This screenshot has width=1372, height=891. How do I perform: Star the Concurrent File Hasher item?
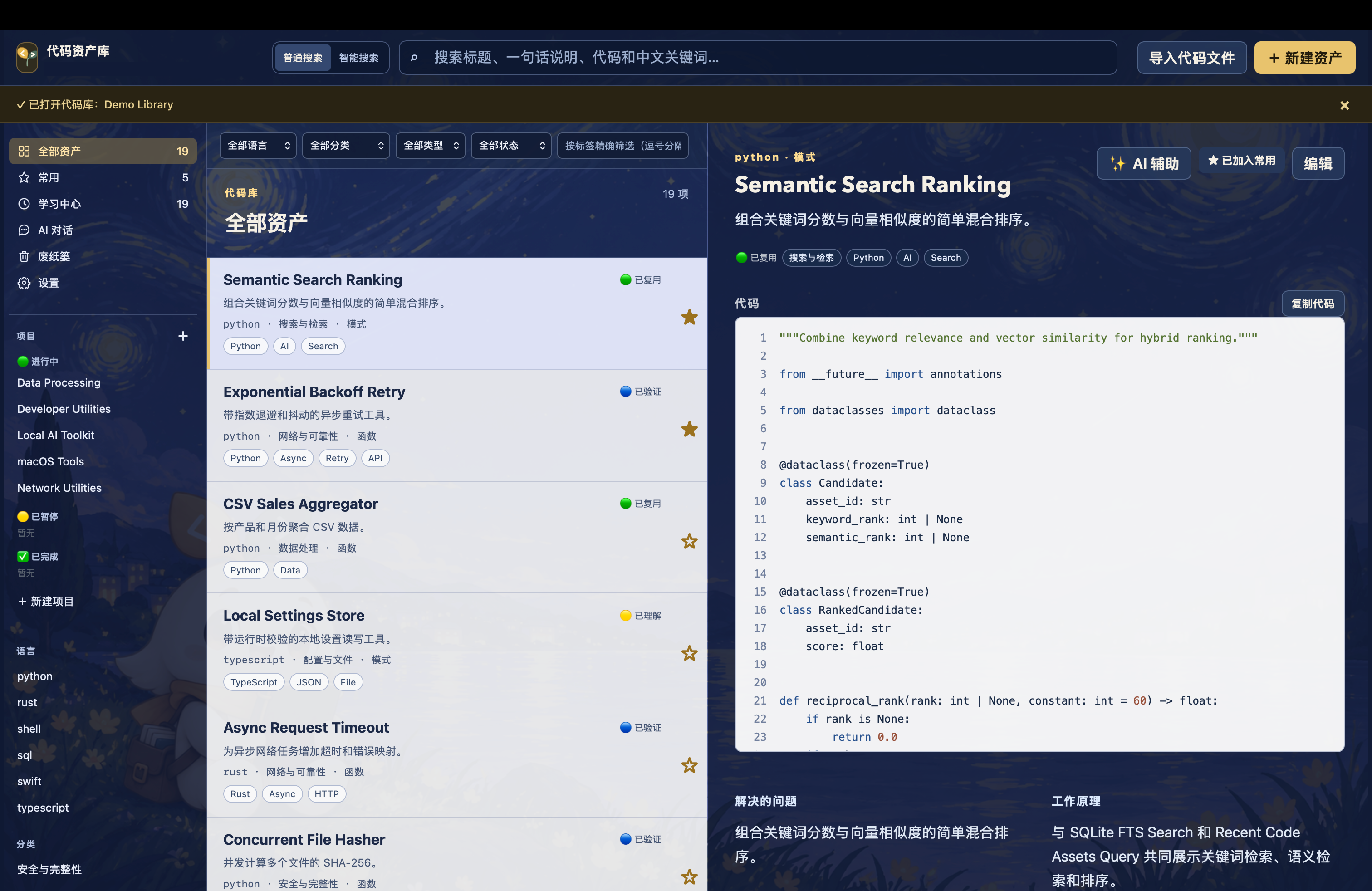pyautogui.click(x=689, y=877)
